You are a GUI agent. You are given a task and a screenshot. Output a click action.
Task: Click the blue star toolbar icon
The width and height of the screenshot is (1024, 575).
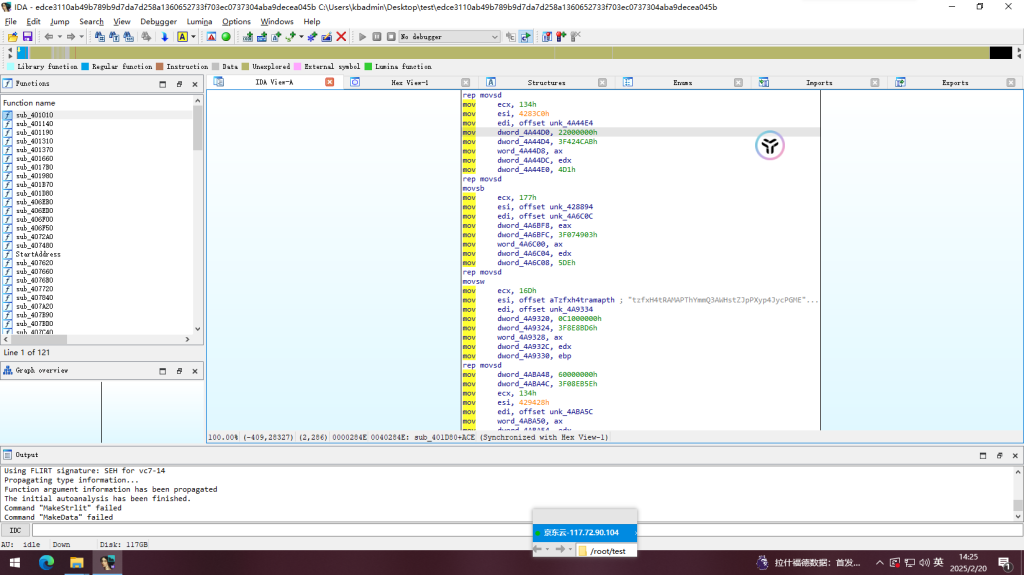tap(312, 37)
